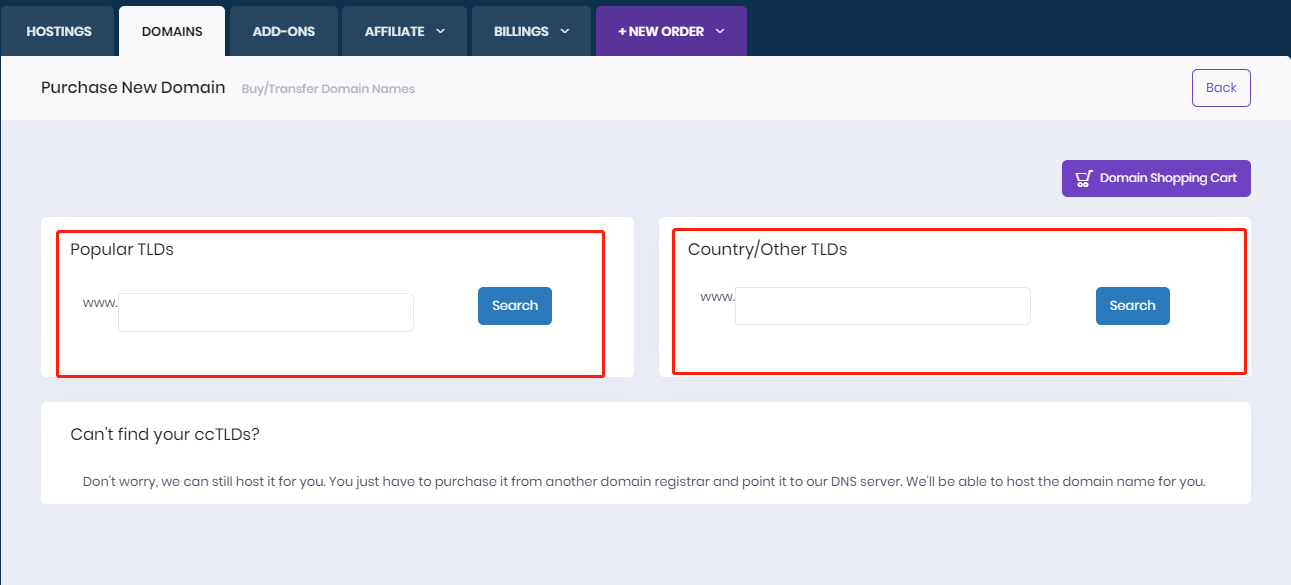Open the Billings menu tab
The height and width of the screenshot is (585, 1291).
521,32
